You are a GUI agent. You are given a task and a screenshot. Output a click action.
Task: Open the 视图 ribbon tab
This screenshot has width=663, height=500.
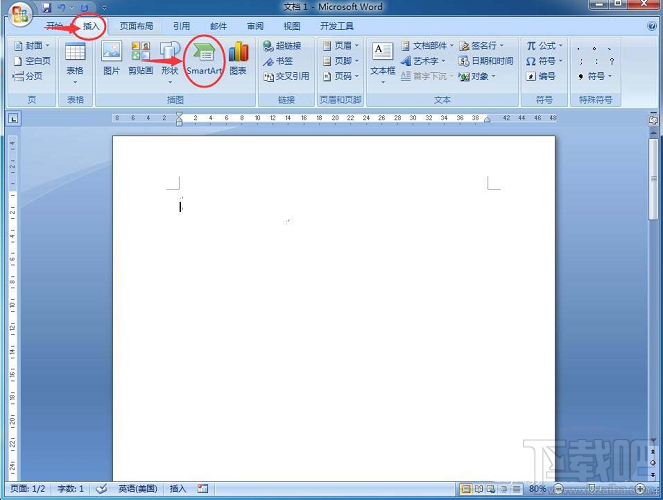coord(292,26)
